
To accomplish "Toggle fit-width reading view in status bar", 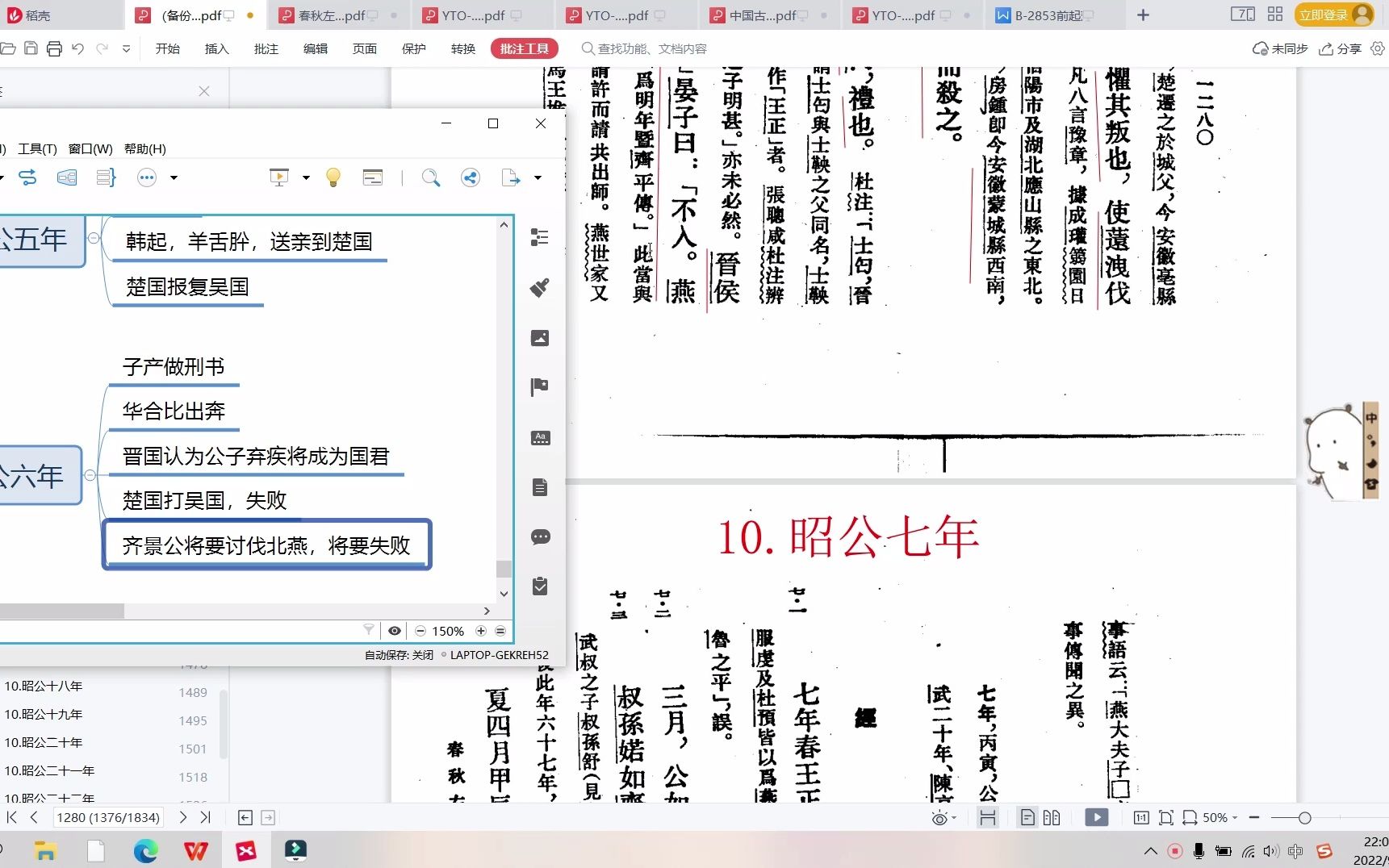I will (987, 818).
